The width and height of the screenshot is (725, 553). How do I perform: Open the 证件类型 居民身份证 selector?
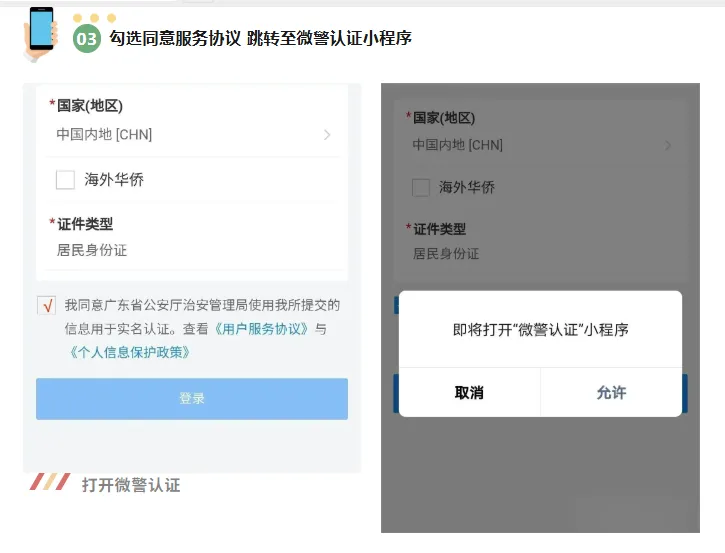[x=92, y=250]
